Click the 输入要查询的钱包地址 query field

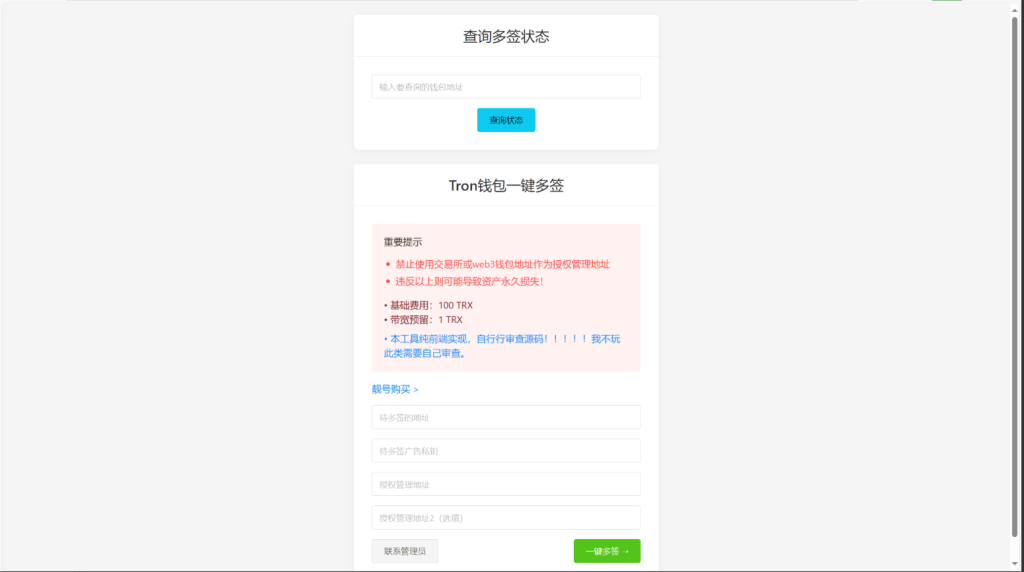(505, 87)
